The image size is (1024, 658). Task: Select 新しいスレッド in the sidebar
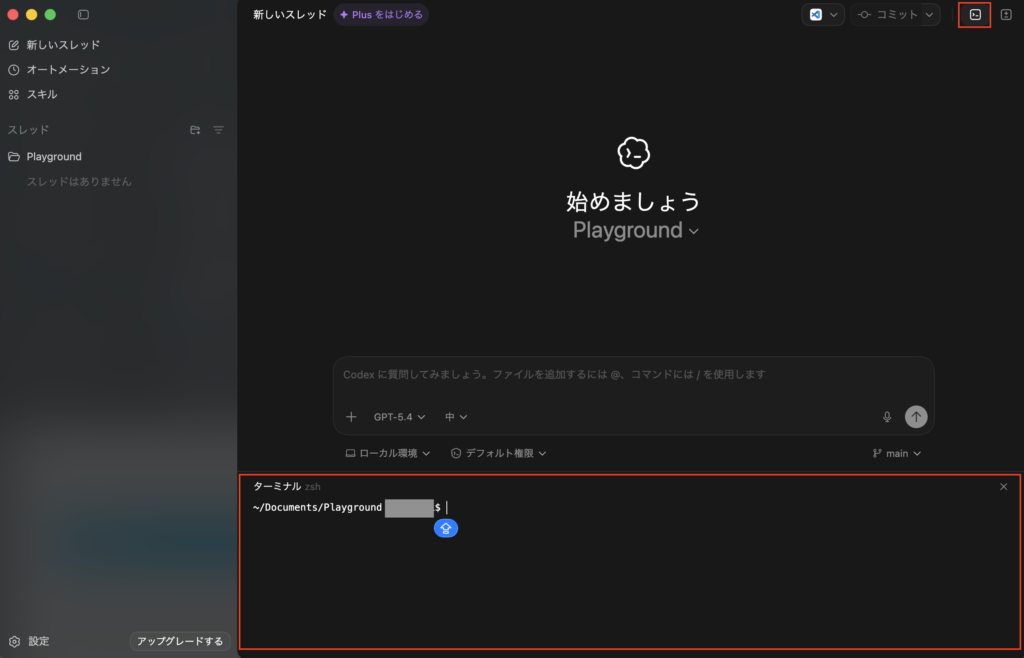(x=63, y=45)
